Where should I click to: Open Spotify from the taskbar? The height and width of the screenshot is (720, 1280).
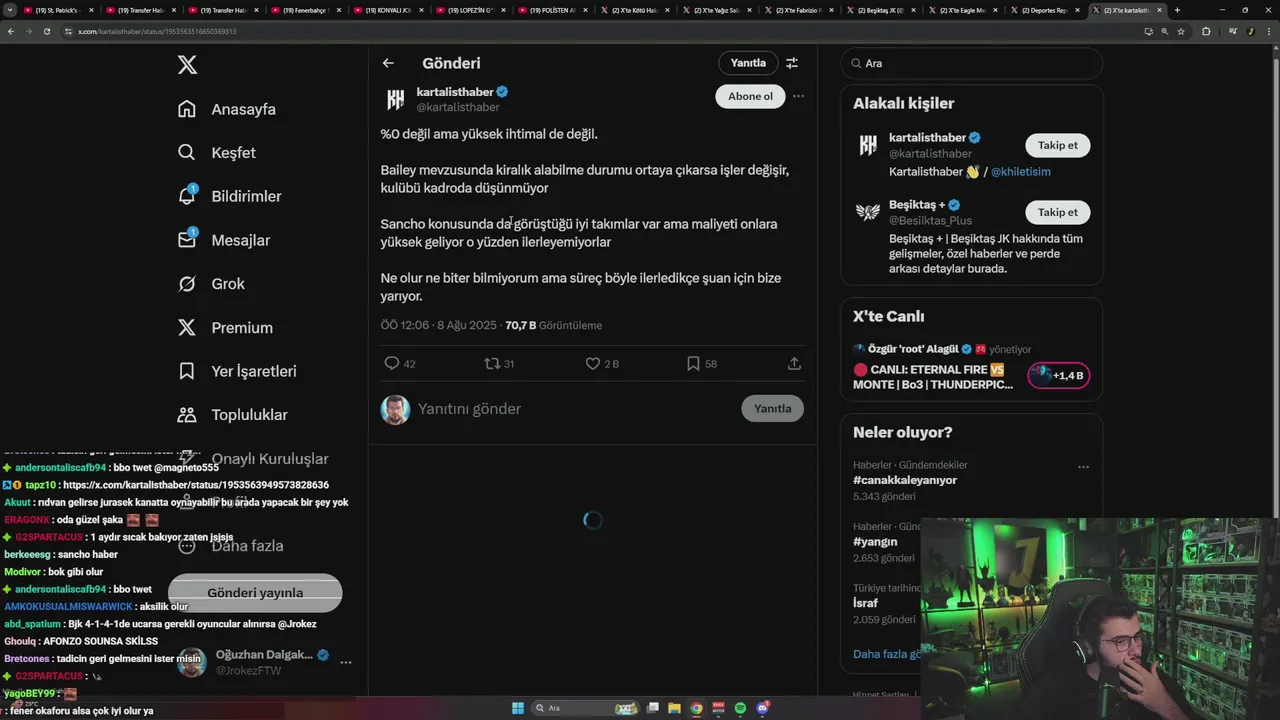click(x=740, y=708)
